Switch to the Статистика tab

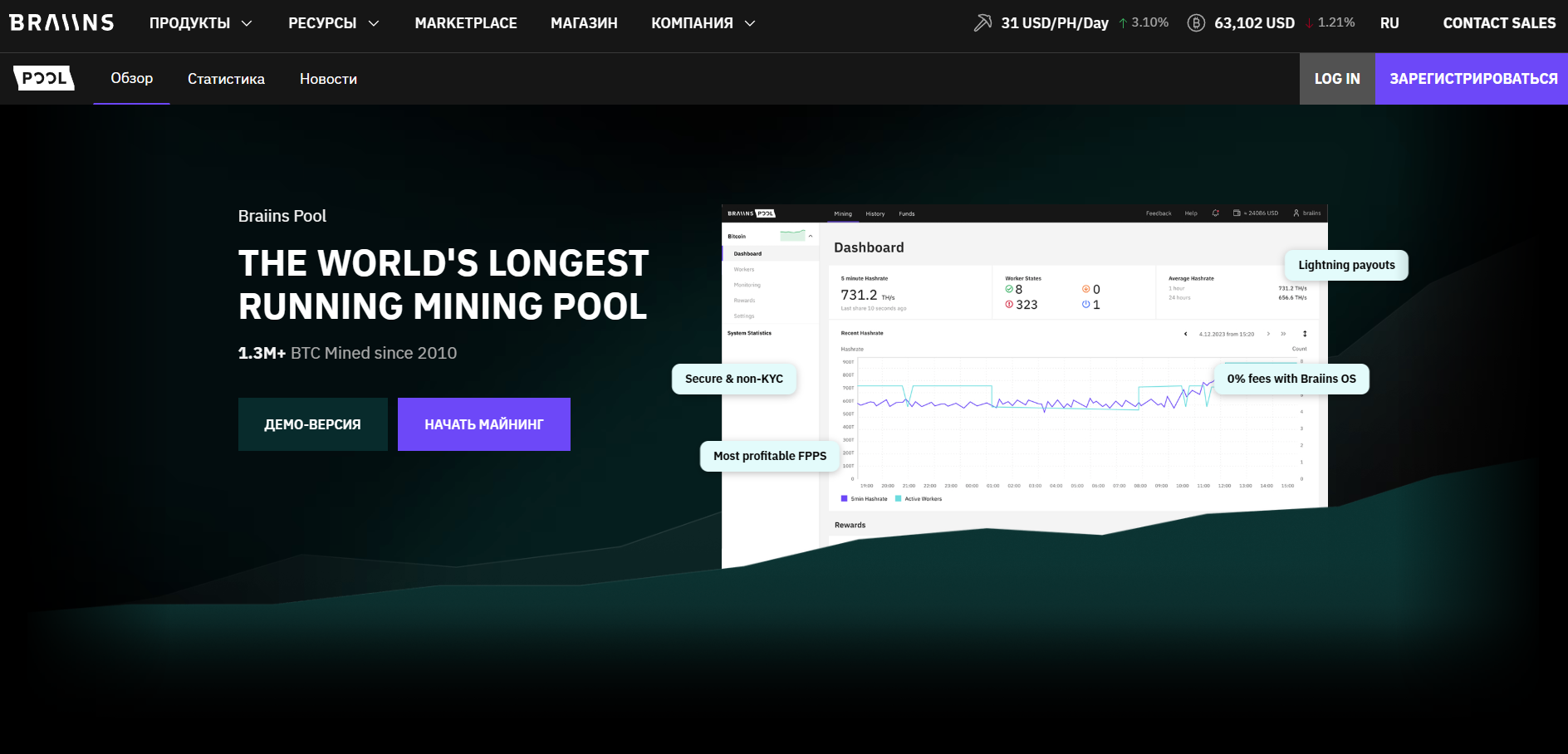pos(226,79)
